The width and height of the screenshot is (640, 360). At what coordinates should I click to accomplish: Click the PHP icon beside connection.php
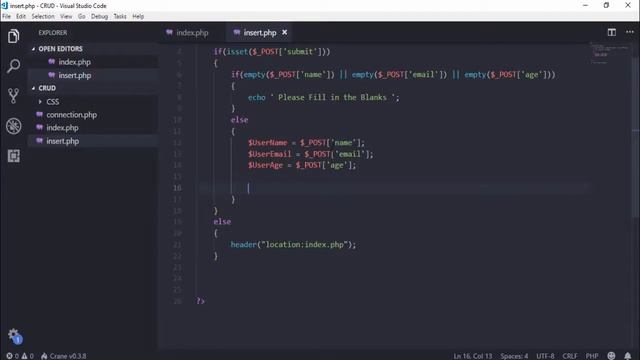coord(40,114)
